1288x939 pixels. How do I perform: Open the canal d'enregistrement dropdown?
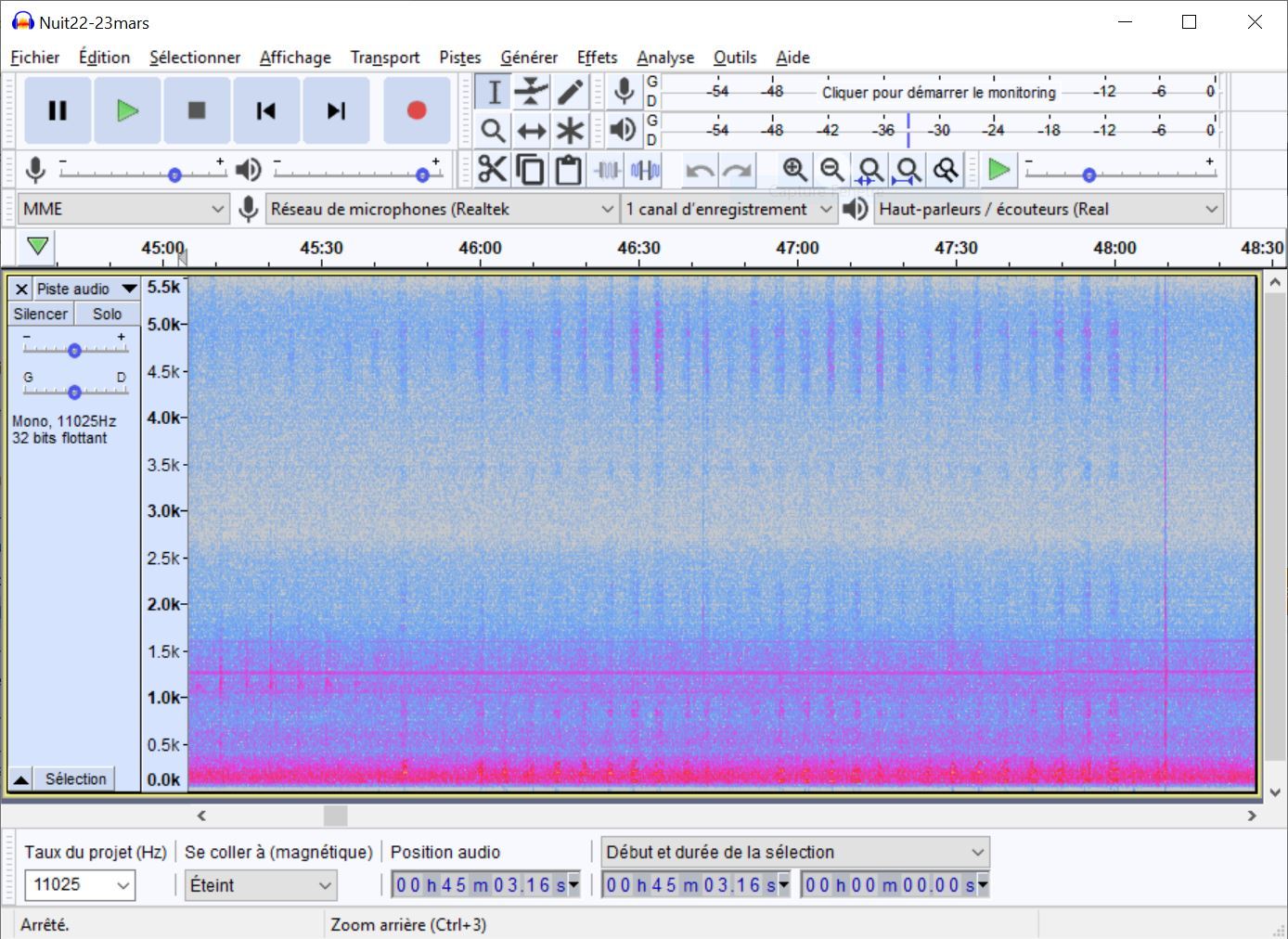[729, 209]
